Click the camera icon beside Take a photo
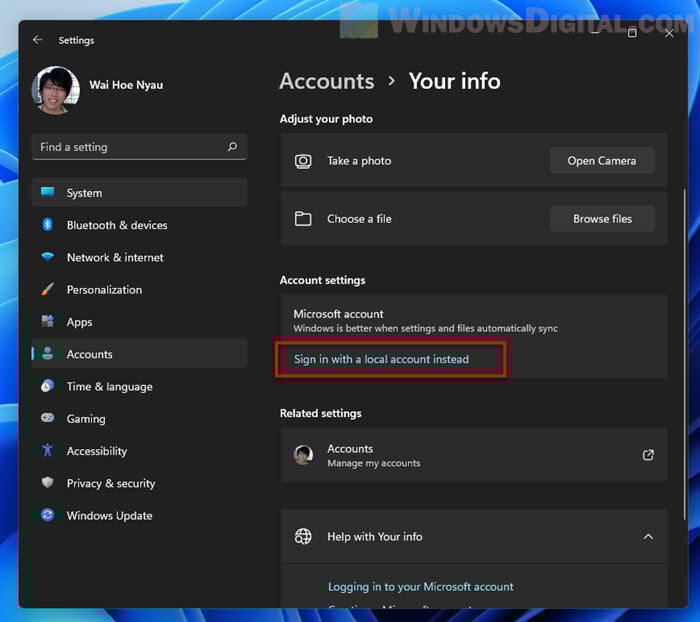The height and width of the screenshot is (622, 700). (x=303, y=161)
